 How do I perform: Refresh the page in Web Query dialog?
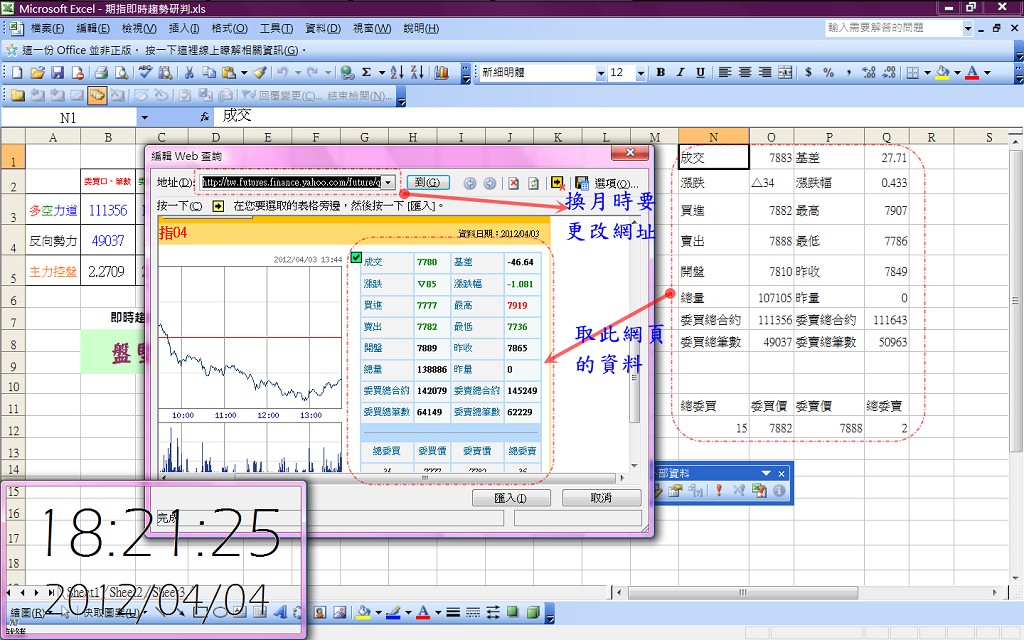534,184
